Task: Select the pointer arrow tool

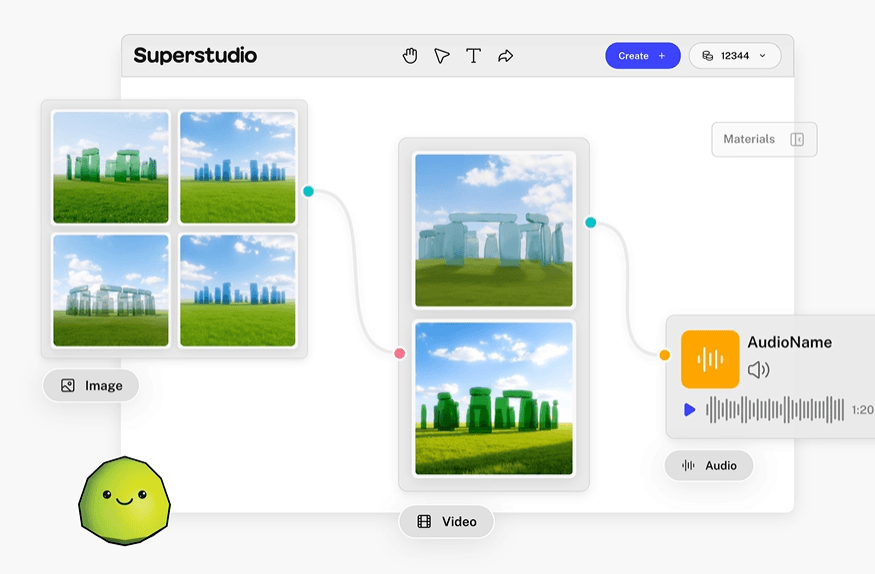Action: [441, 56]
